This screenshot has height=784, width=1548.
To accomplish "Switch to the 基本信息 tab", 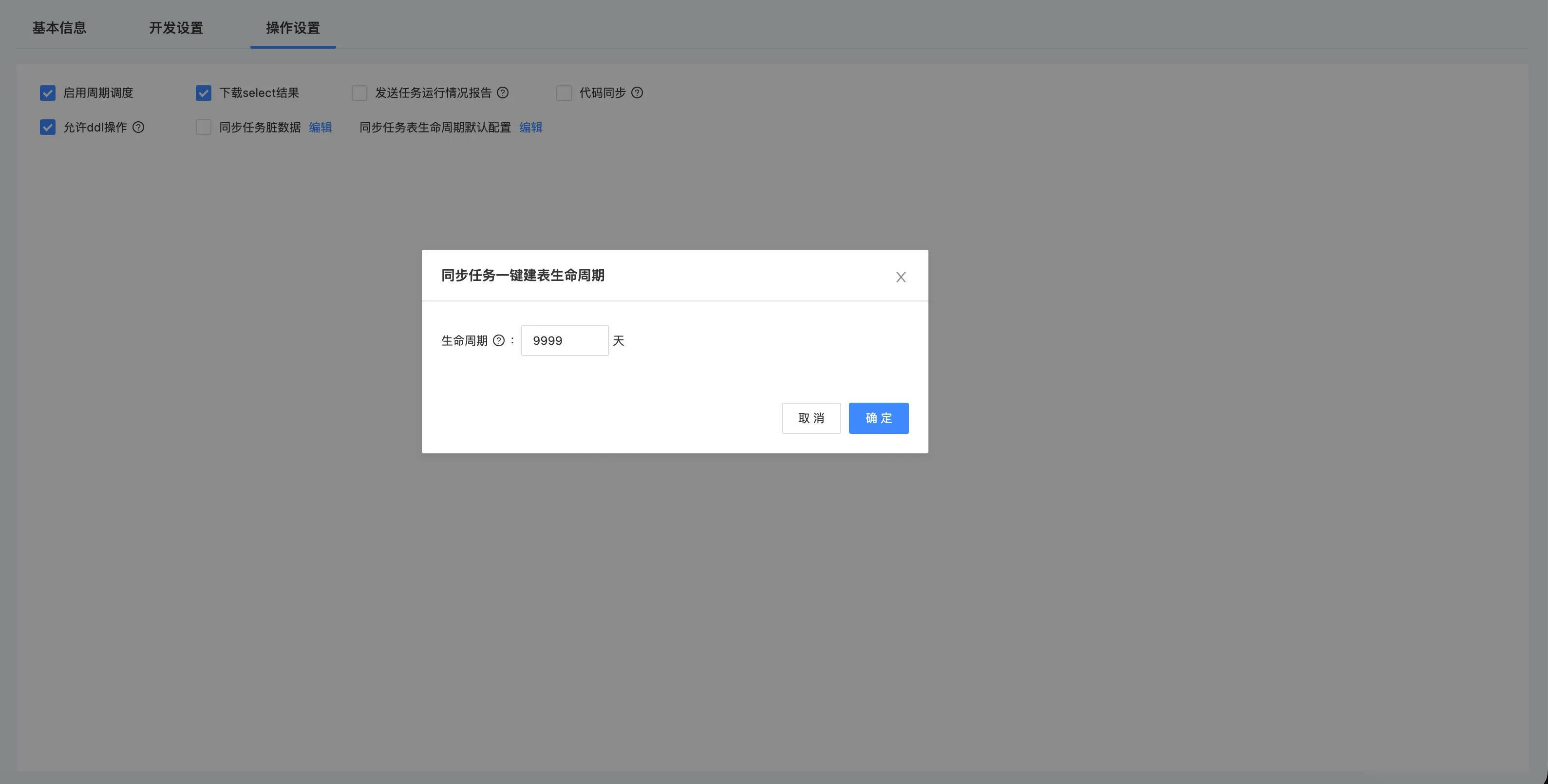I will click(59, 28).
